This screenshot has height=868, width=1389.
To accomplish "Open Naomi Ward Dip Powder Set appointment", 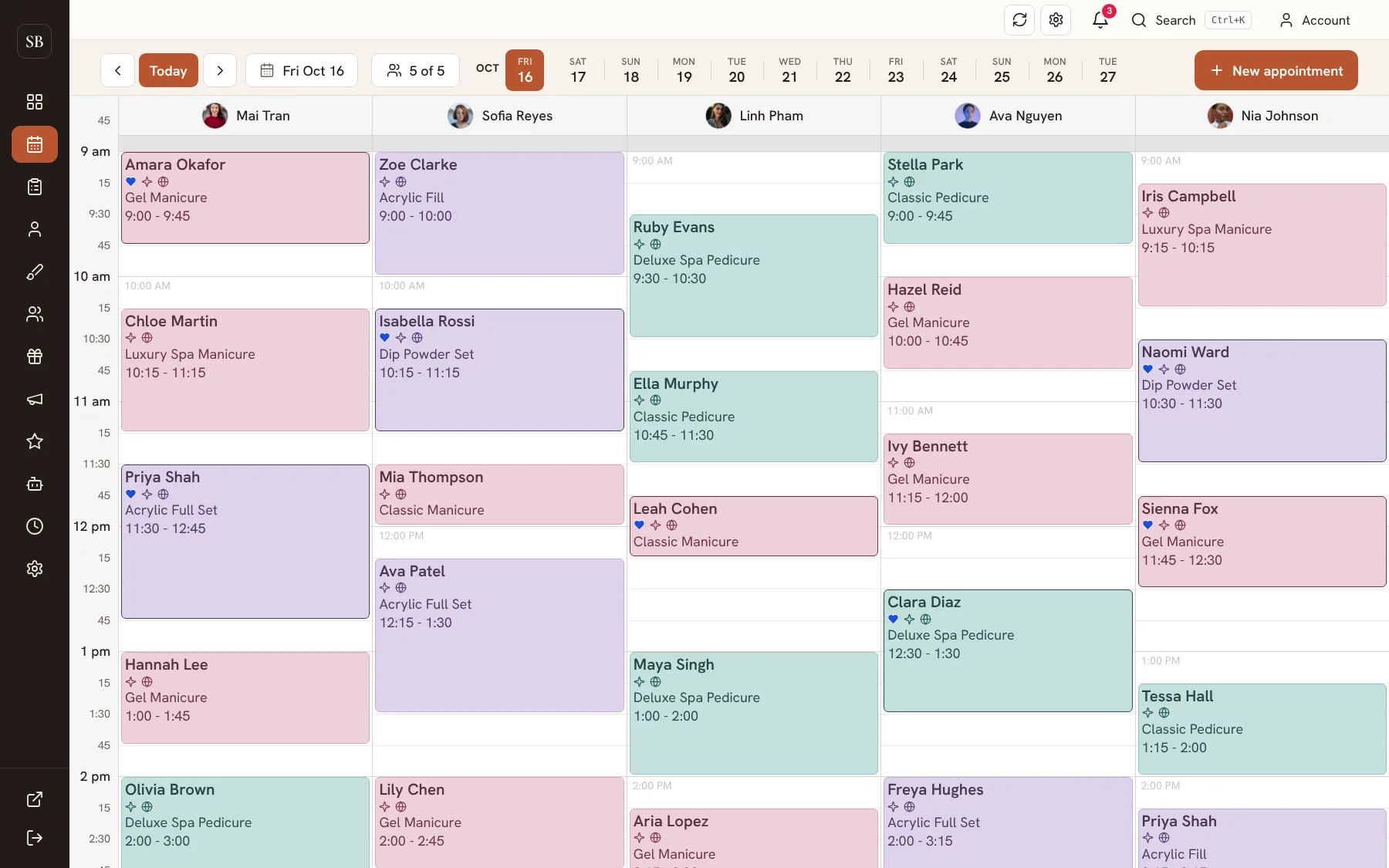I will tap(1262, 400).
